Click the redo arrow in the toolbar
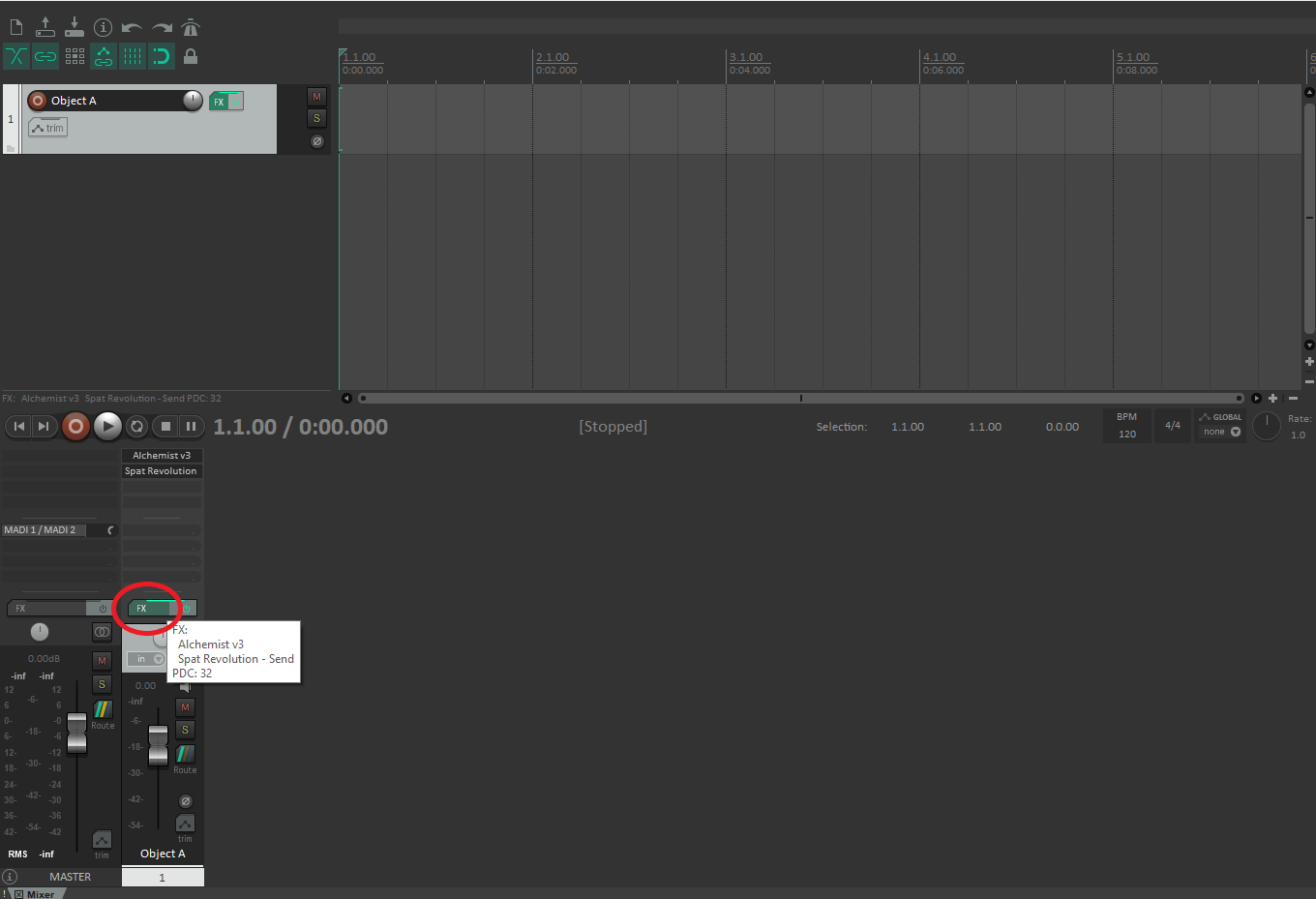 tap(162, 27)
